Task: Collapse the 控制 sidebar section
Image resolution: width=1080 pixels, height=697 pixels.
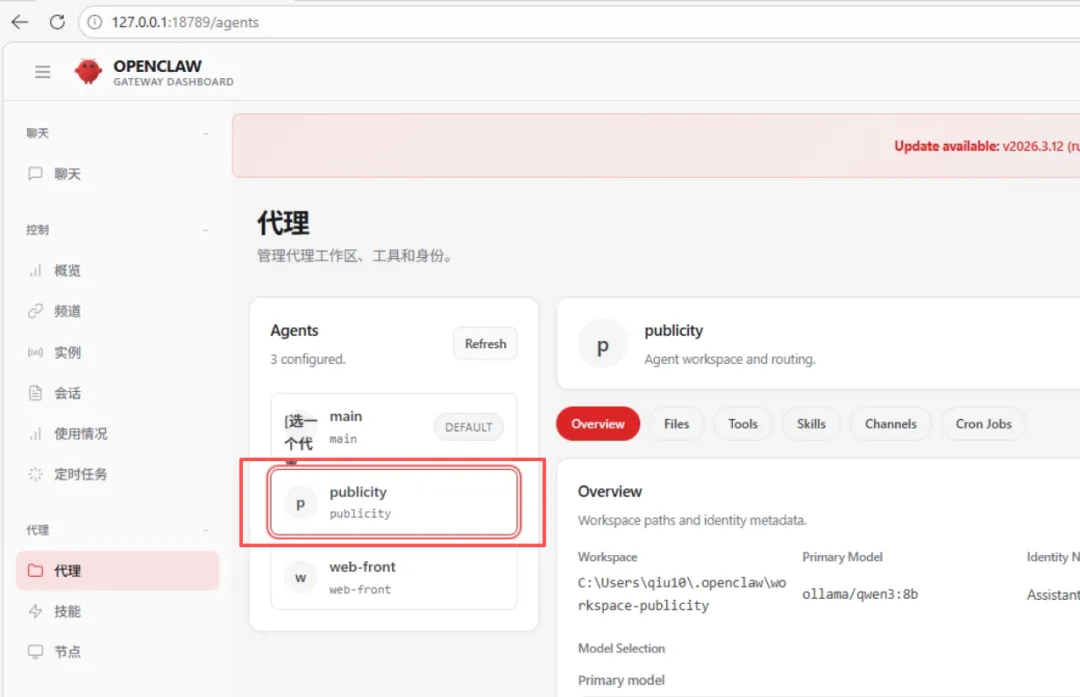Action: (205, 230)
